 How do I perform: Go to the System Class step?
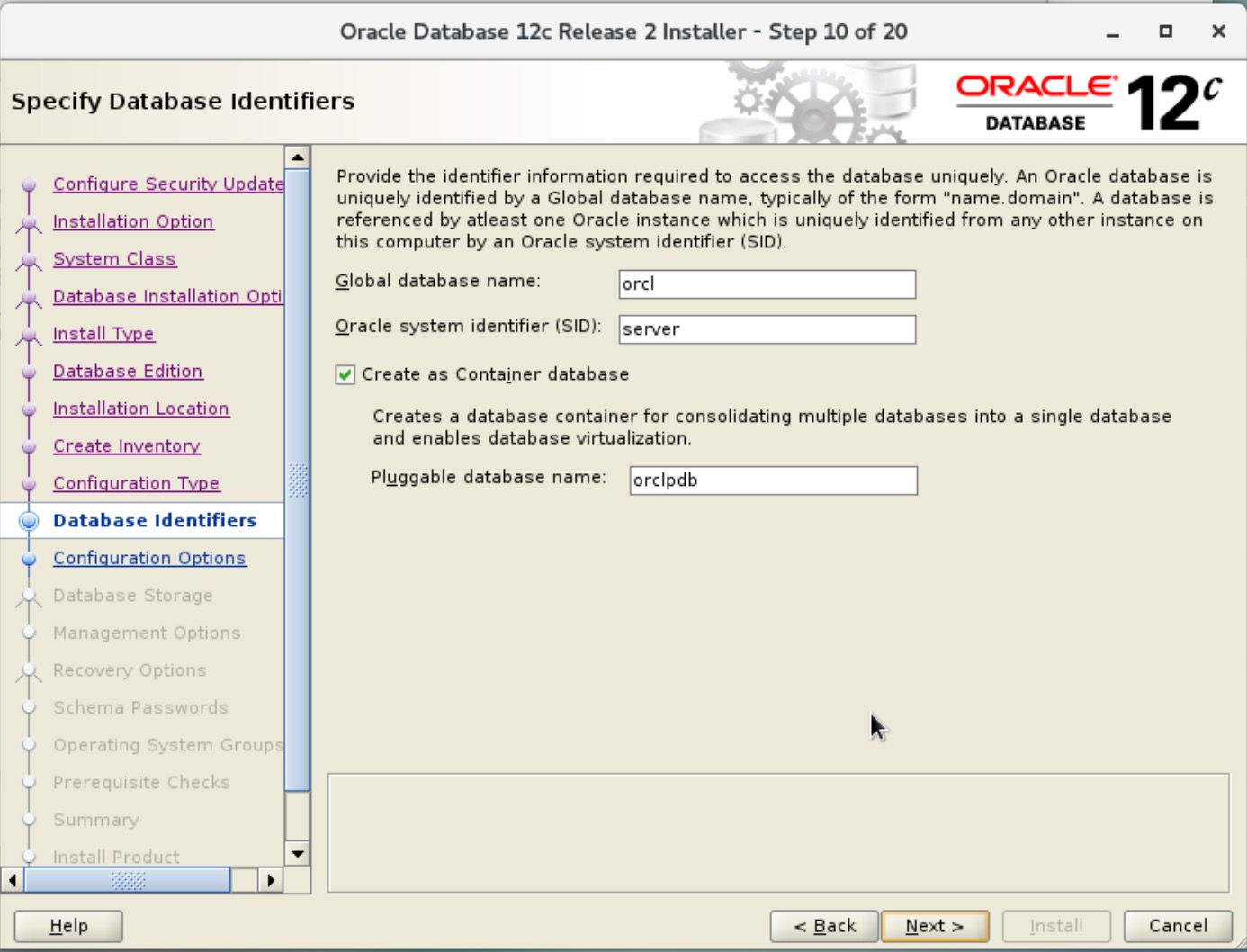click(x=114, y=259)
